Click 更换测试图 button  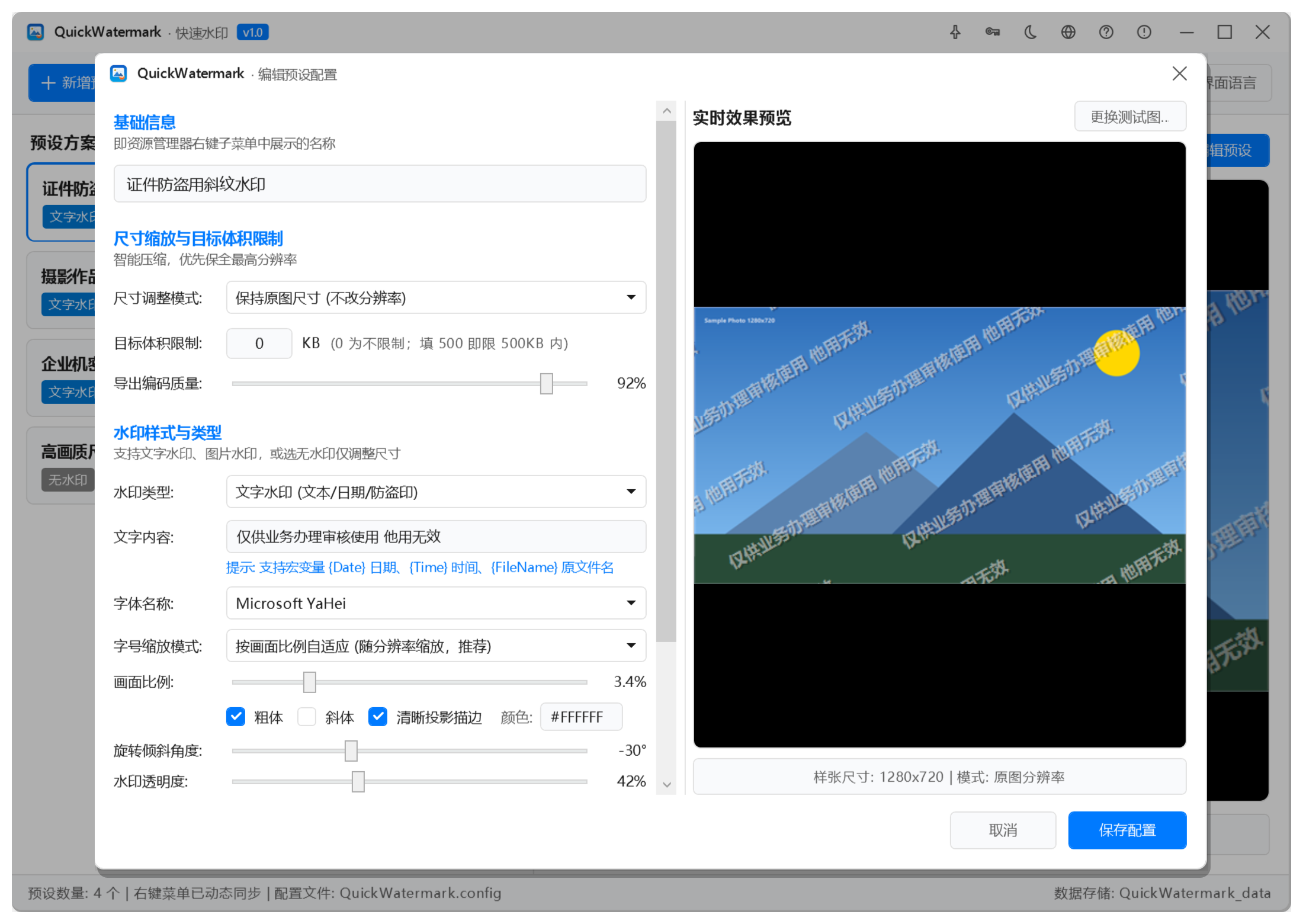coord(1130,117)
